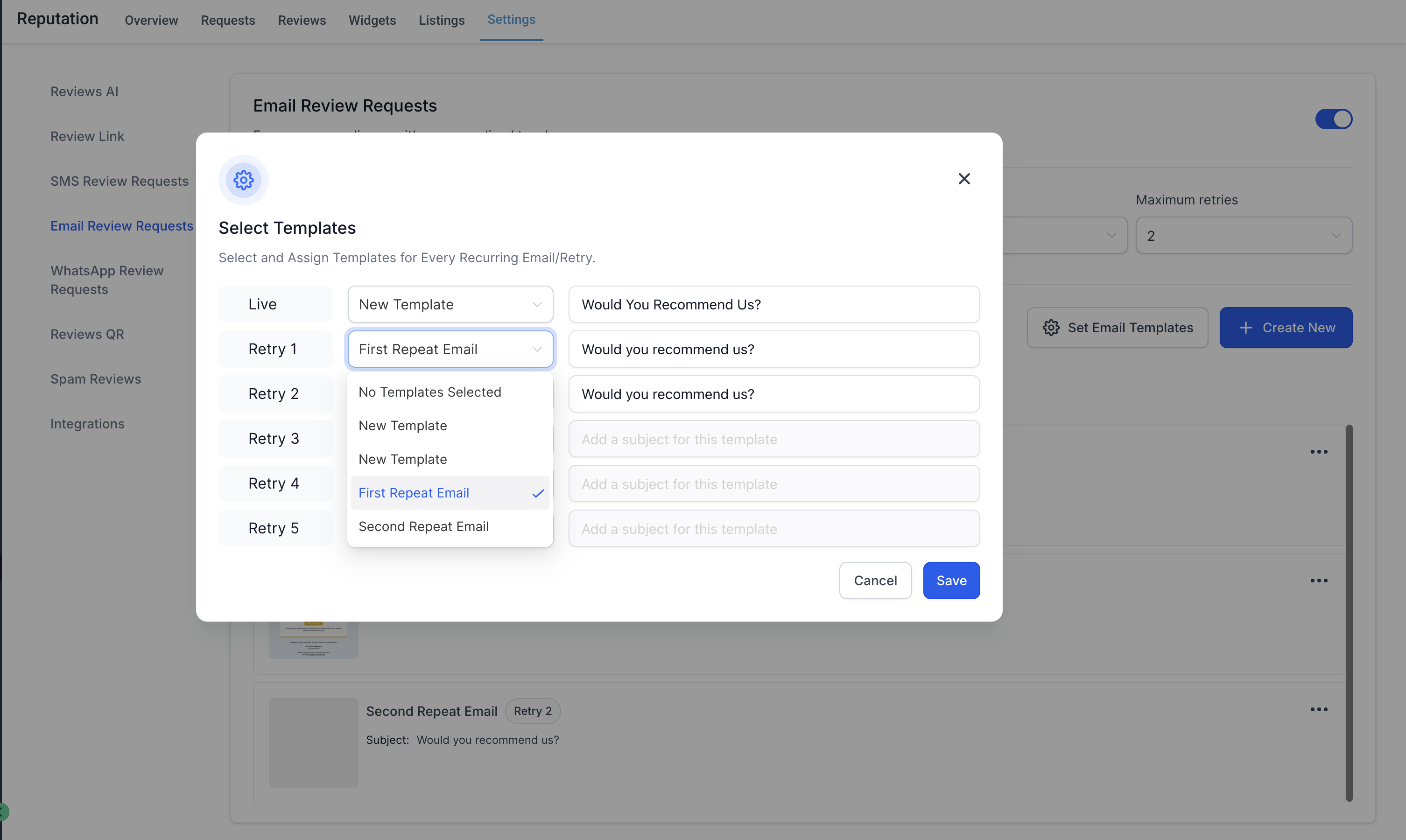
Task: Choose Second Repeat Email from the list
Action: pos(423,526)
